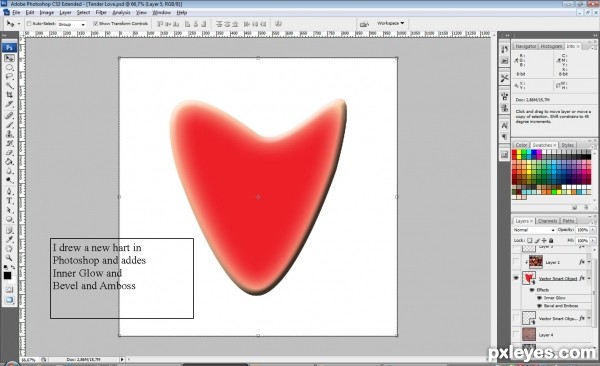
Task: Select the Notes tool
Action: pyautogui.click(x=9, y=230)
